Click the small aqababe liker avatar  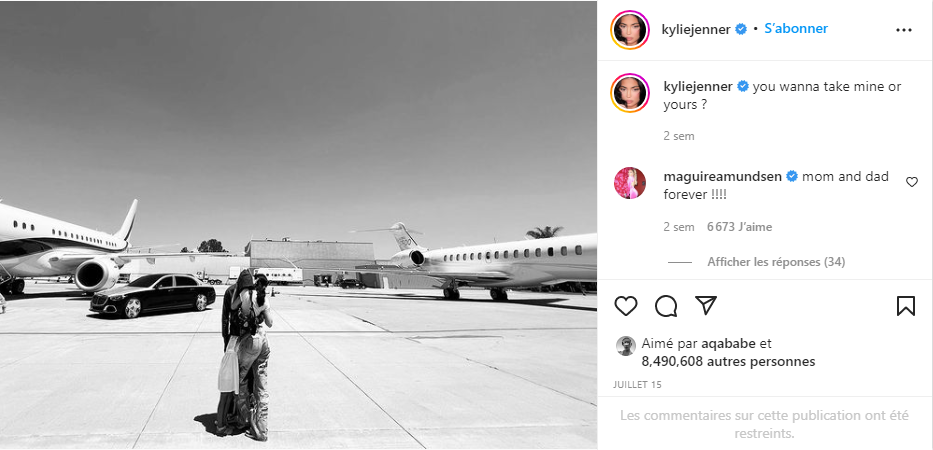[x=625, y=346]
